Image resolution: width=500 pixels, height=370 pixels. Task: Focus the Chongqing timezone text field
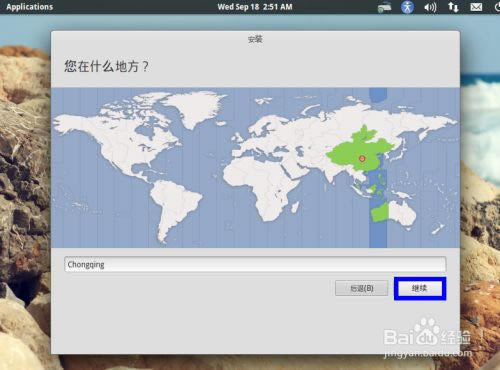tap(255, 264)
